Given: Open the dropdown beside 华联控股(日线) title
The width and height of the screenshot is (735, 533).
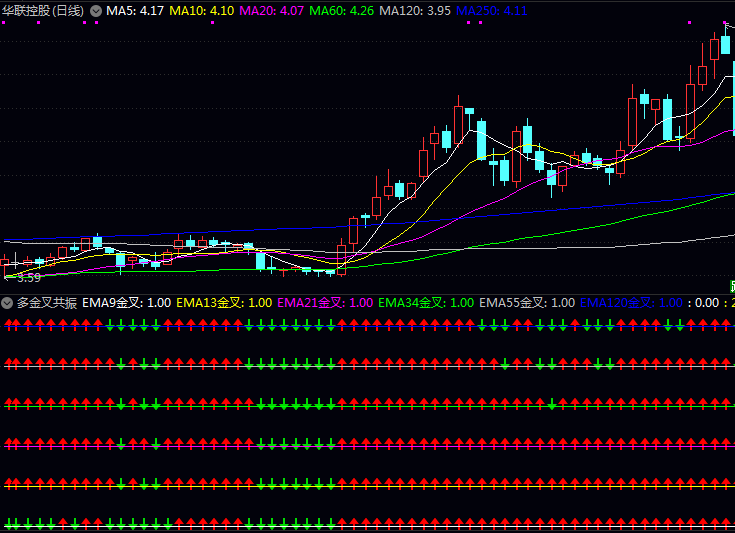Looking at the screenshot, I should click(96, 10).
